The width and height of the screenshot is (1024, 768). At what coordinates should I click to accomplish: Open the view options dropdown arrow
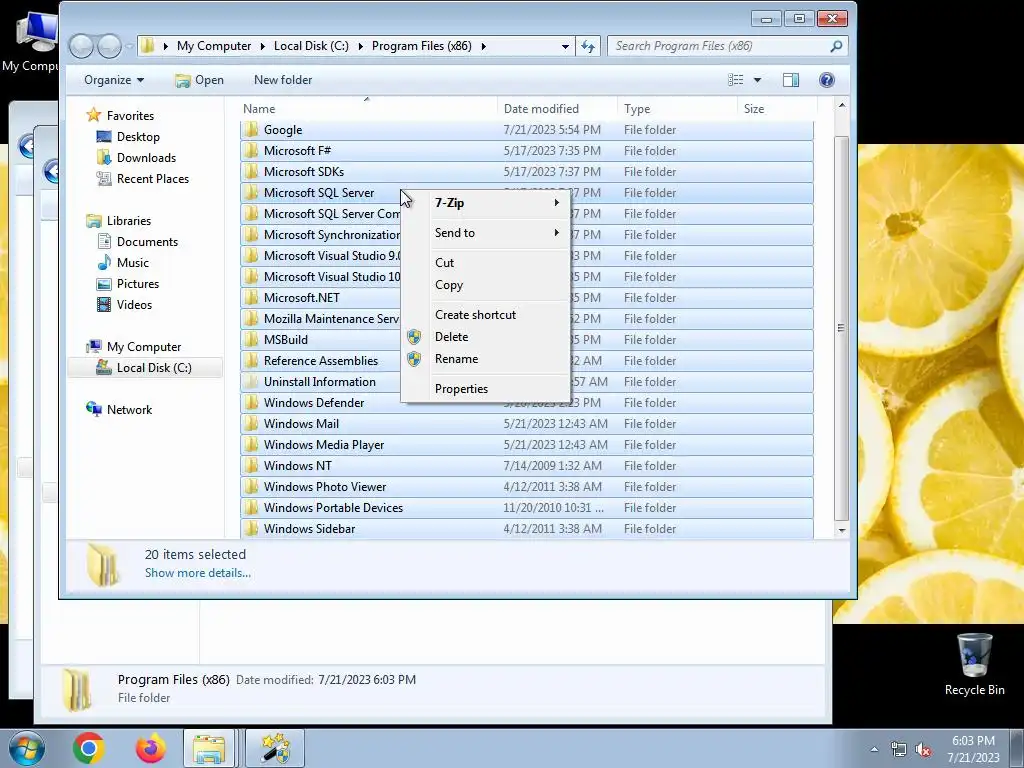(x=758, y=80)
